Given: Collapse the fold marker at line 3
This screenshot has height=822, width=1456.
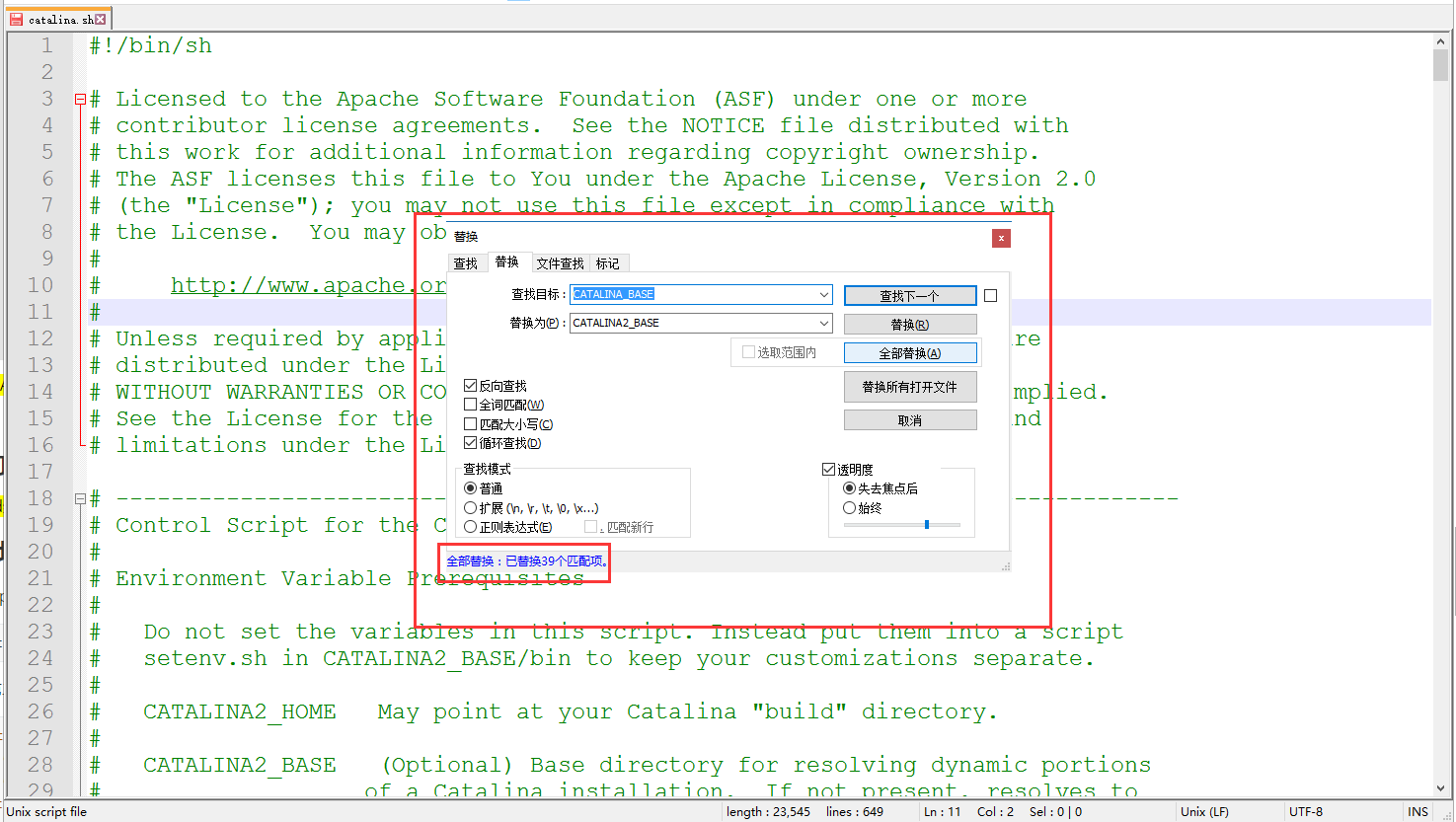Looking at the screenshot, I should (x=80, y=99).
